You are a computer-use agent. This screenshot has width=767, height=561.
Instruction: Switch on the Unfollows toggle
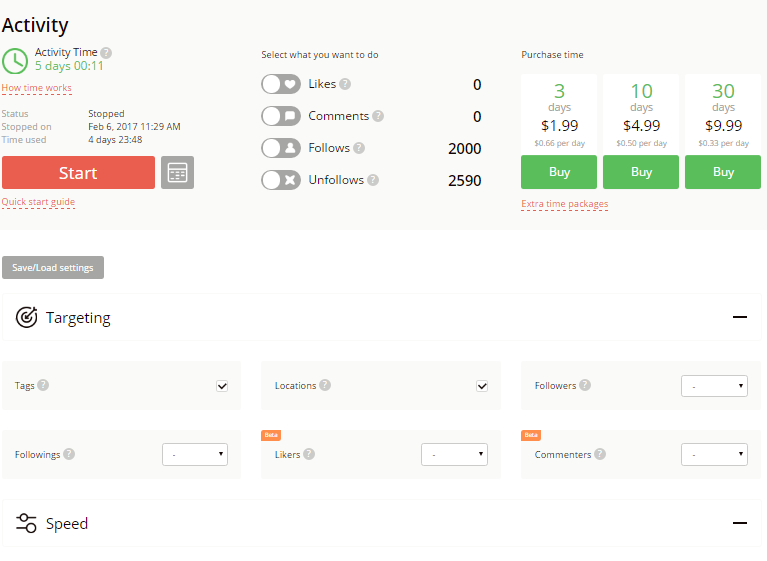(x=281, y=180)
